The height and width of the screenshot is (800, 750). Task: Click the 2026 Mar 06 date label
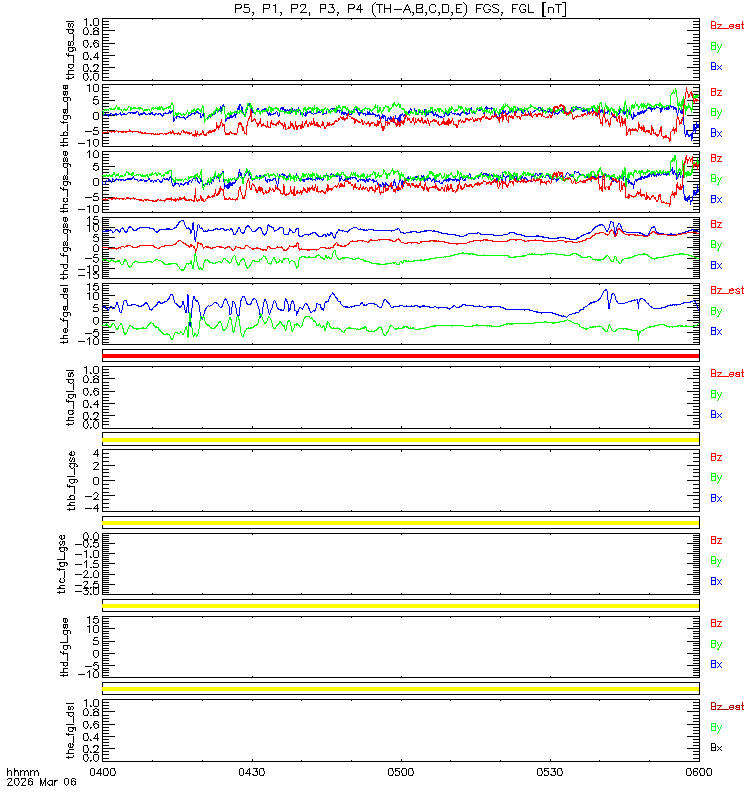click(x=41, y=782)
